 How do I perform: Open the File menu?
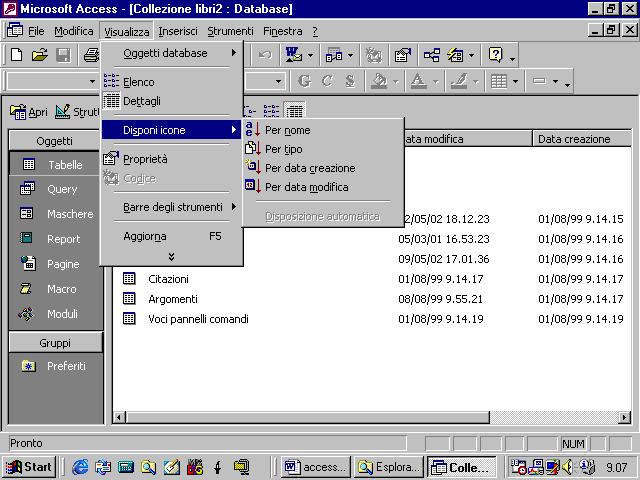pyautogui.click(x=36, y=31)
